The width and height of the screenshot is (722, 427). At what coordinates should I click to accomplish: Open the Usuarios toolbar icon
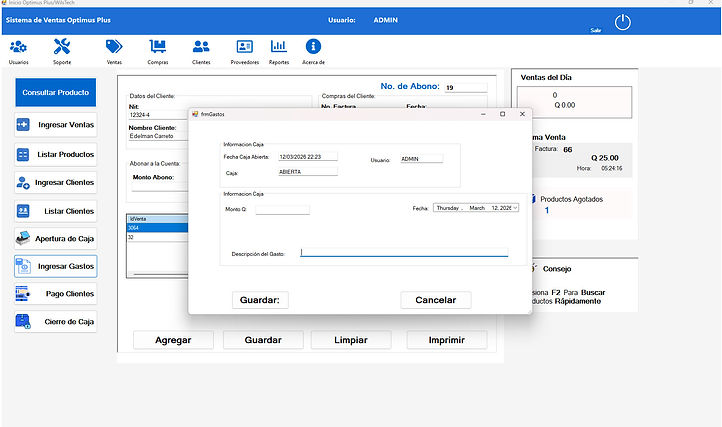point(18,47)
